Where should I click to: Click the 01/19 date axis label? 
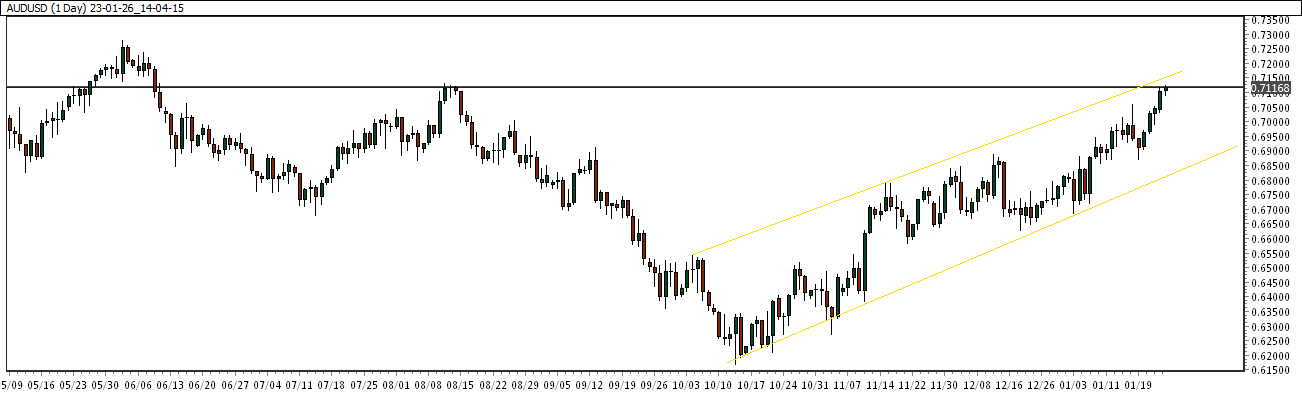(1139, 384)
